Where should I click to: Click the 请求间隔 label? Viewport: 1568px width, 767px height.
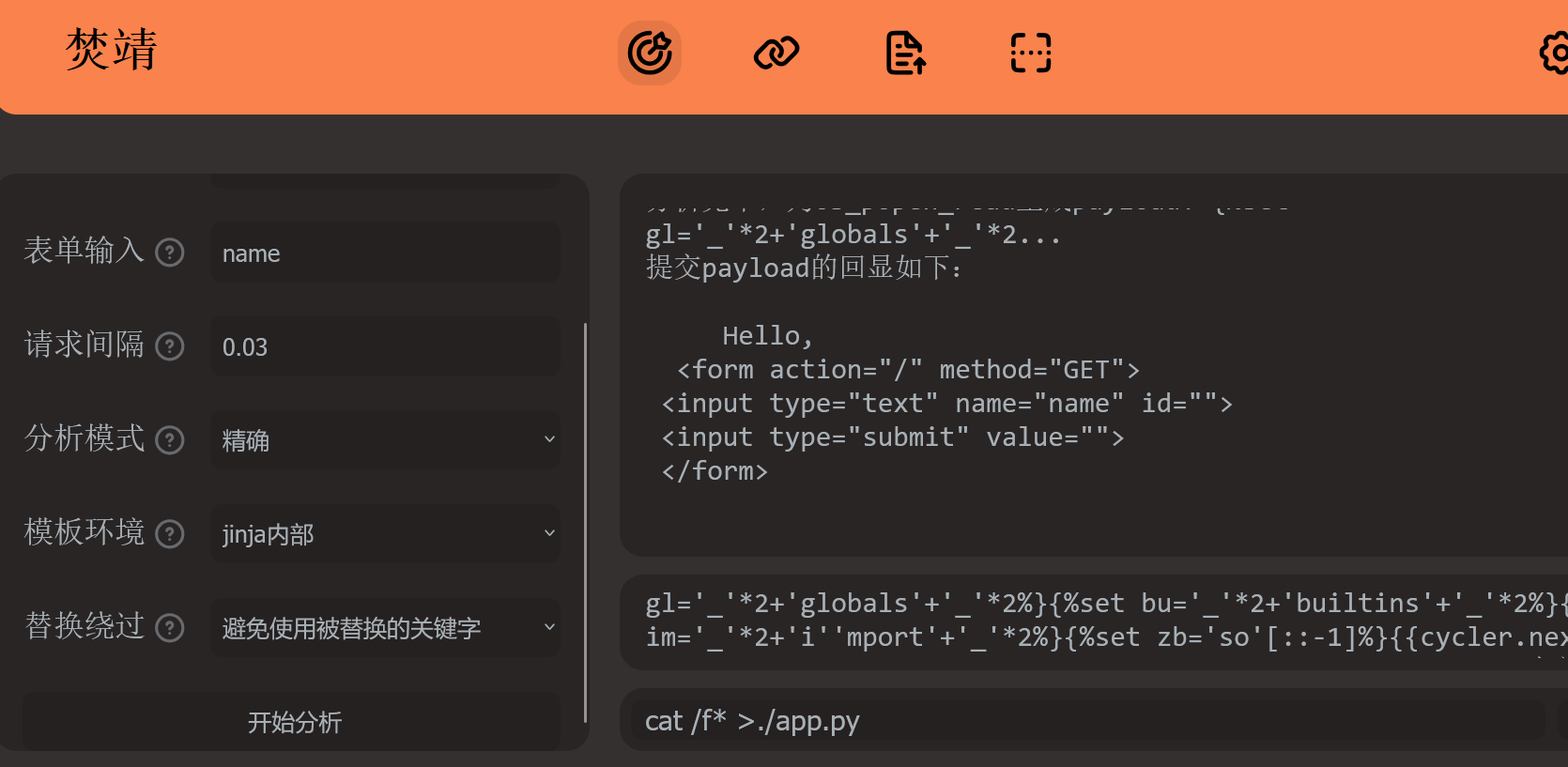[84, 345]
